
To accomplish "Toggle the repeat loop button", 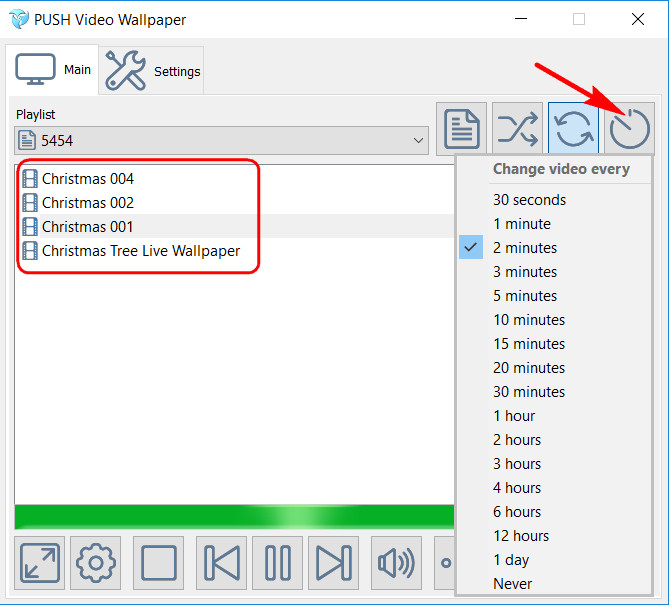I will 573,128.
